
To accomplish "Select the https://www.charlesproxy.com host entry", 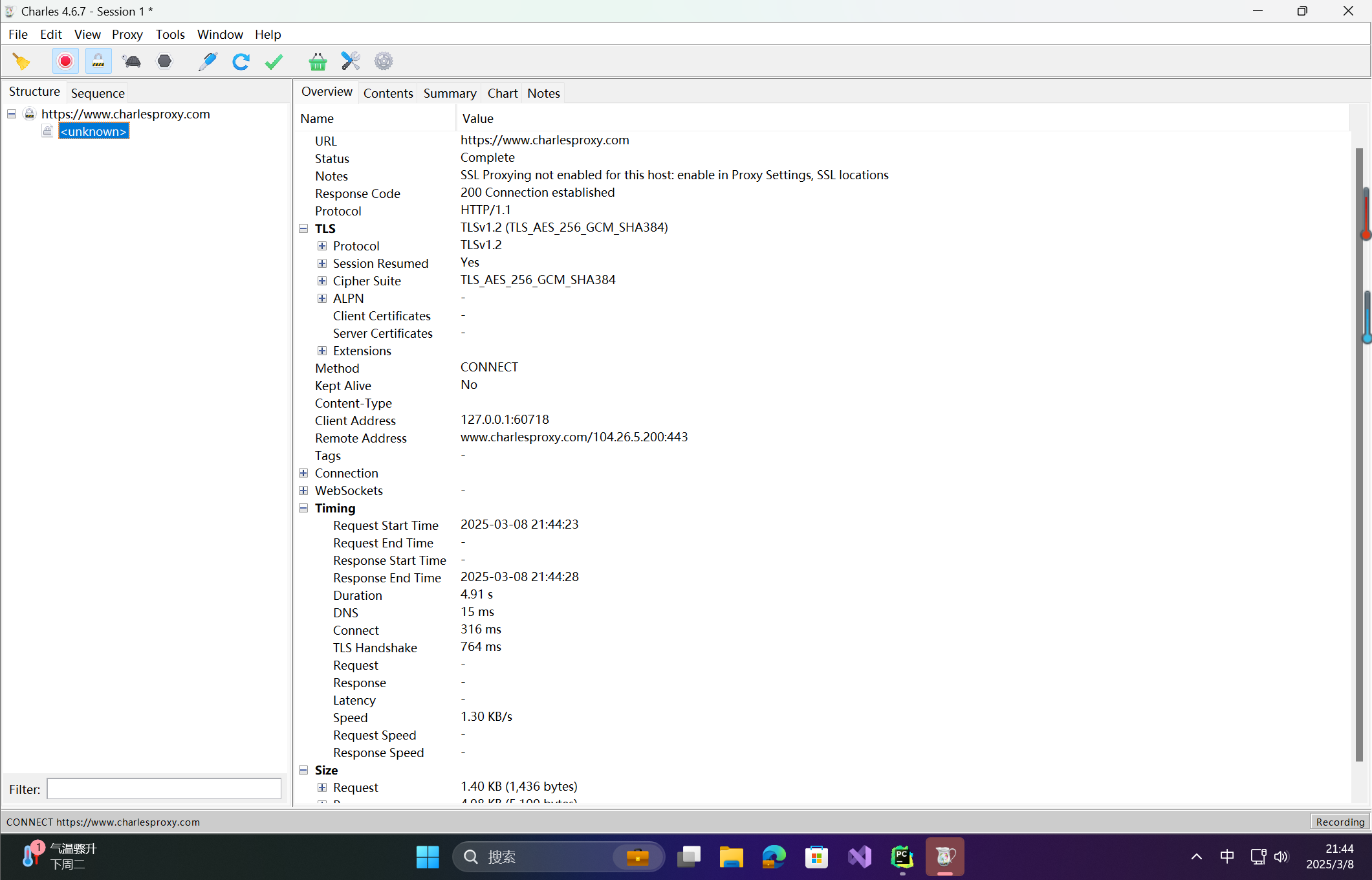I will click(125, 114).
